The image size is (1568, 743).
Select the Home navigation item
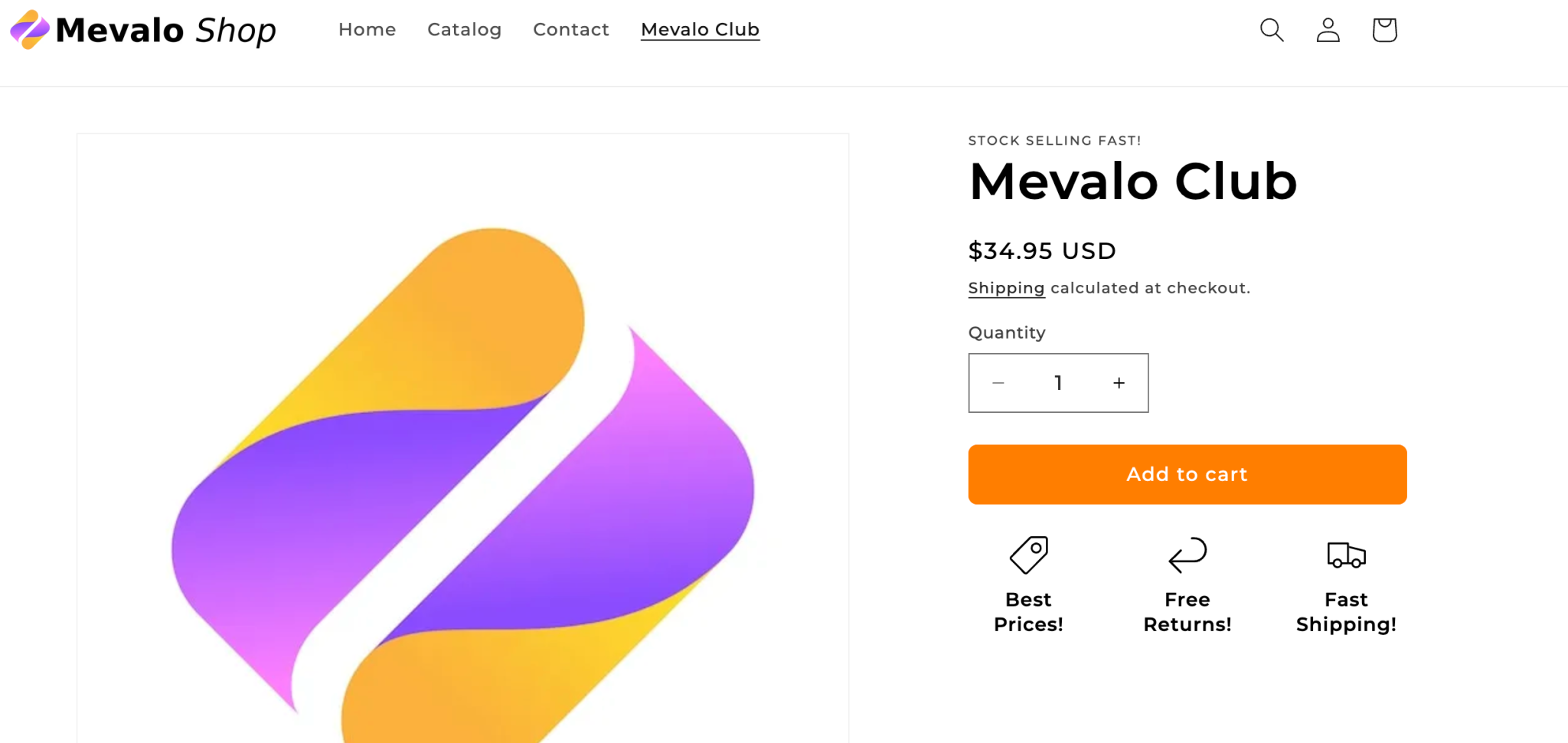[x=367, y=30]
